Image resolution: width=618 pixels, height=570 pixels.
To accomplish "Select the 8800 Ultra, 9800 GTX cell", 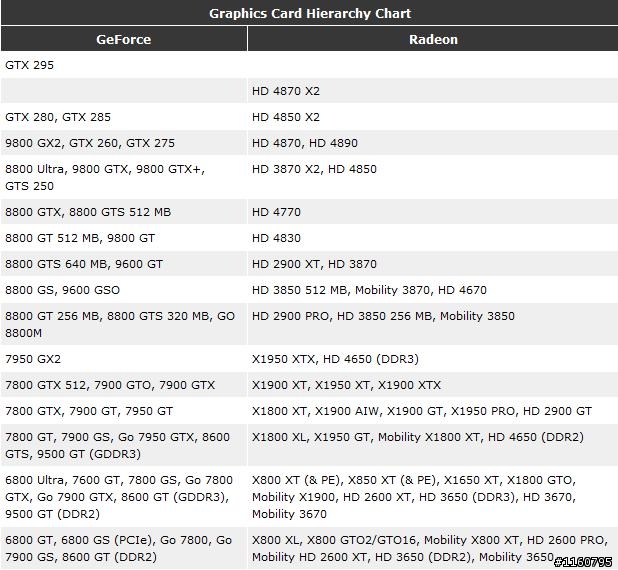I will coord(124,177).
